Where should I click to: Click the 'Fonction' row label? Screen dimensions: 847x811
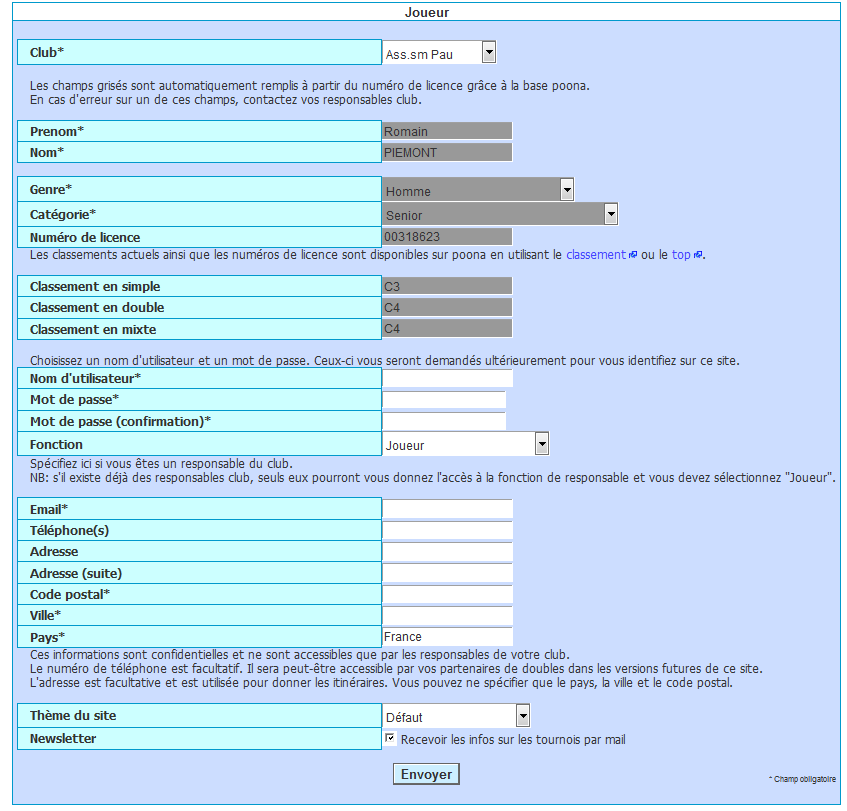(56, 445)
